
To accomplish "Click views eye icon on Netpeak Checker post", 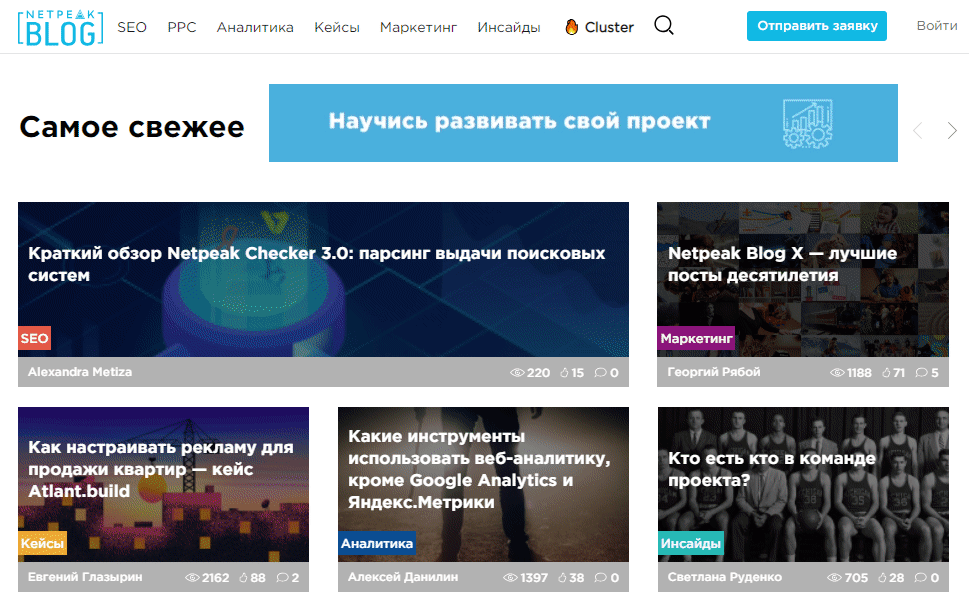I will [517, 373].
